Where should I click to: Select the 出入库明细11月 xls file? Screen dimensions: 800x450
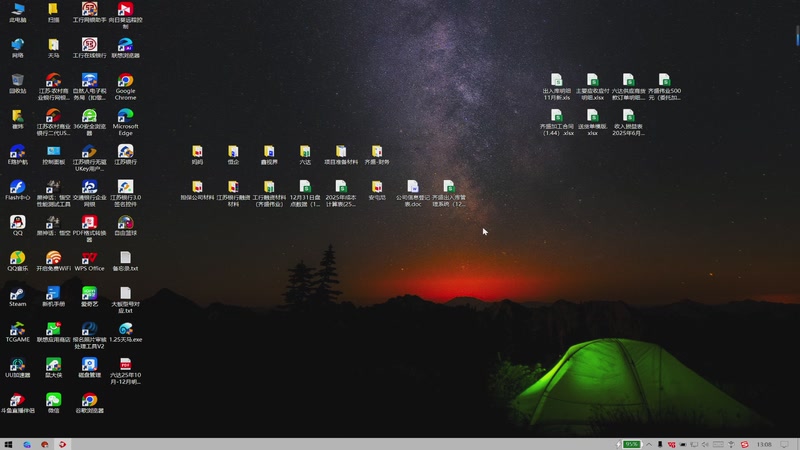[556, 87]
